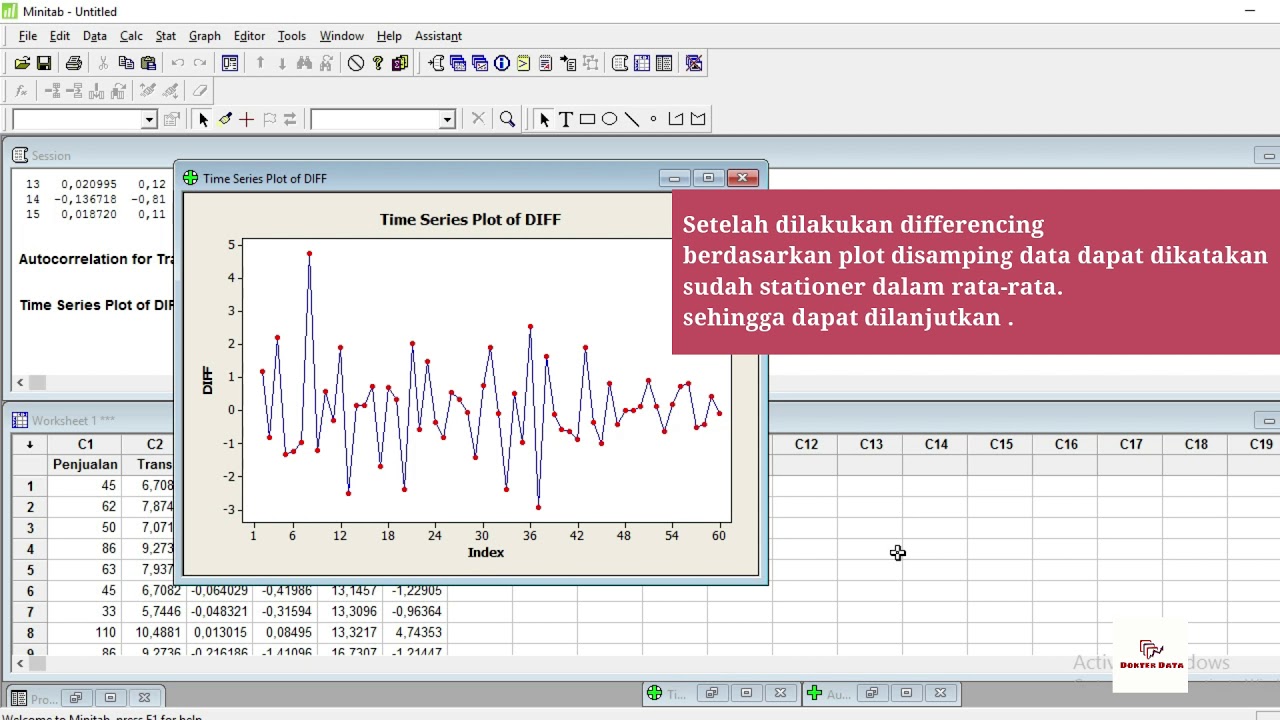Click the graph title Time Series Plot of DIFF
This screenshot has height=720, width=1280.
(470, 219)
